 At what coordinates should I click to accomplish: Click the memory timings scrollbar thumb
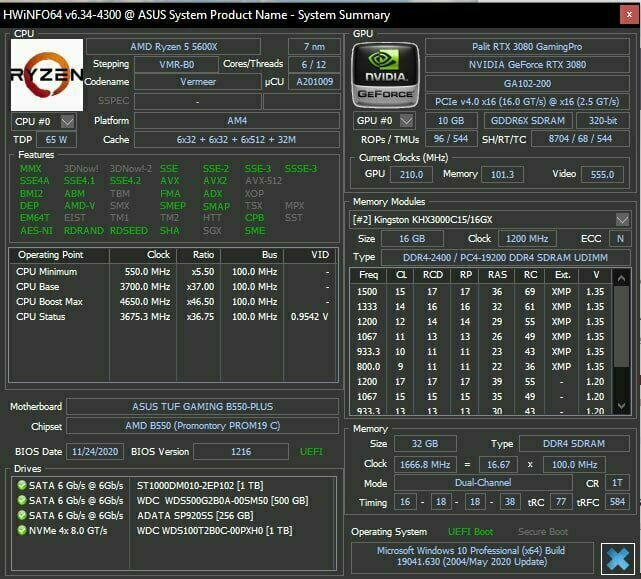[x=621, y=326]
